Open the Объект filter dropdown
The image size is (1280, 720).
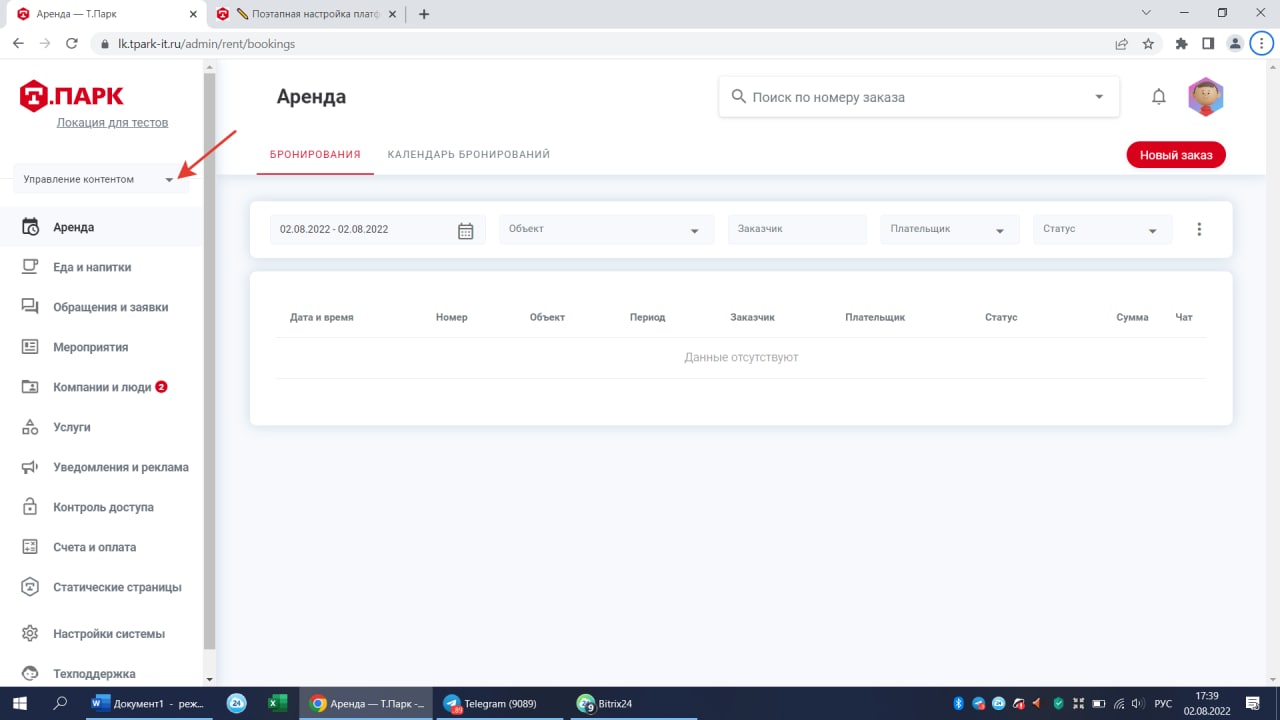pos(606,229)
